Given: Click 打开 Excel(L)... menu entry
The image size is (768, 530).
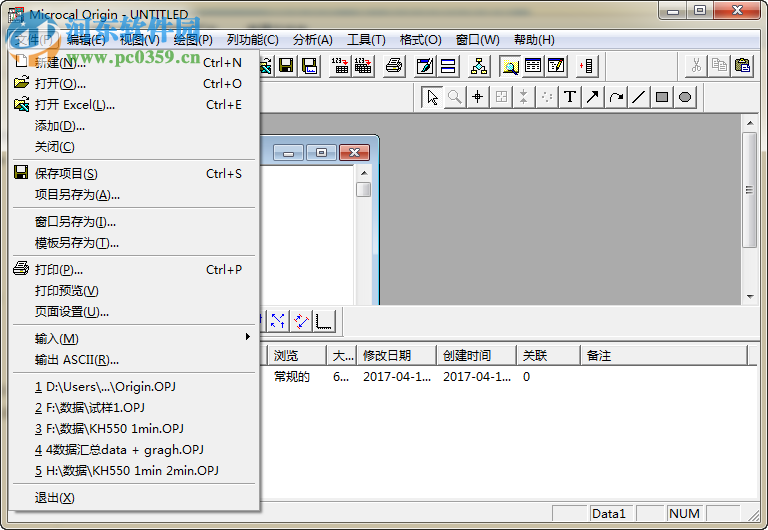Looking at the screenshot, I should [75, 104].
